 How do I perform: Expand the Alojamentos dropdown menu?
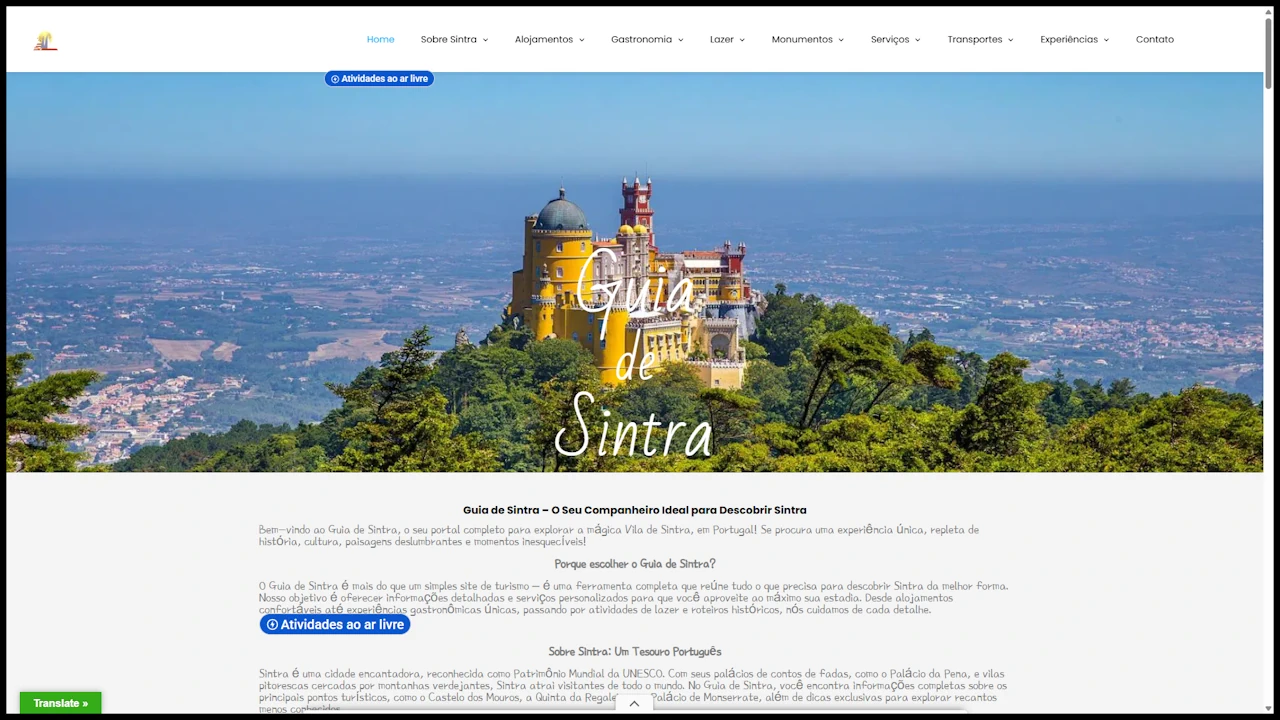pyautogui.click(x=549, y=40)
